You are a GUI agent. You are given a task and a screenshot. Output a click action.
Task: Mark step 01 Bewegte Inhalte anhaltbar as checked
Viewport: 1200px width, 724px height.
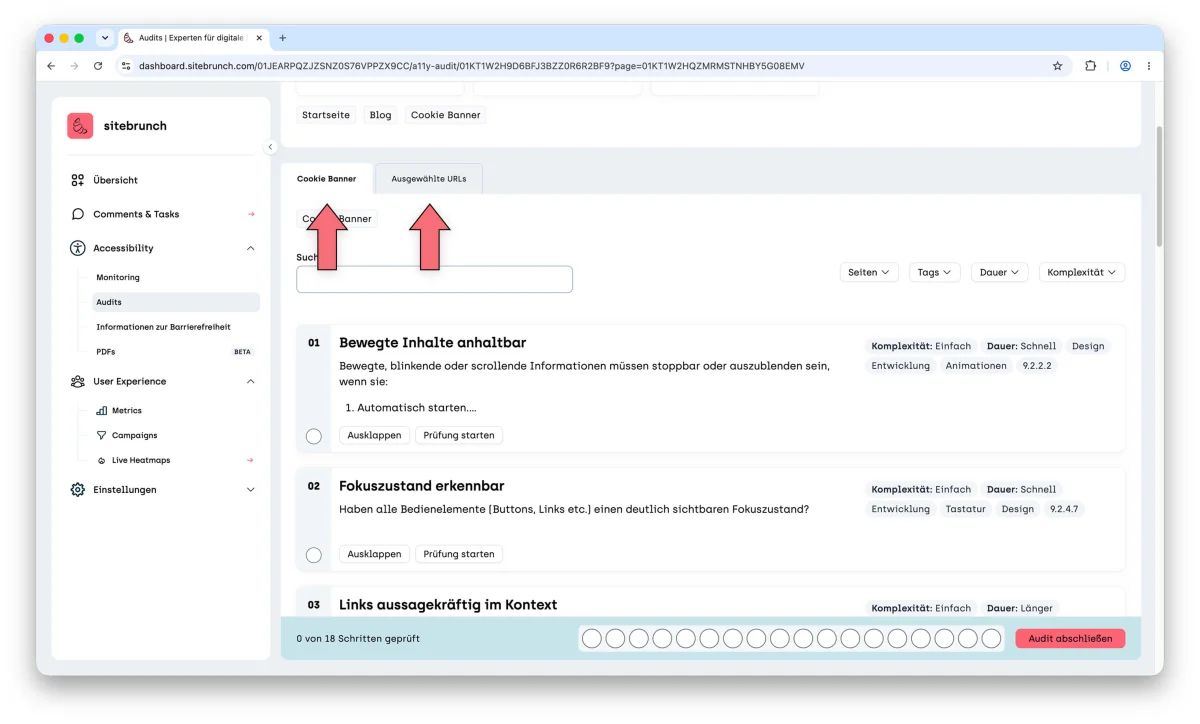coord(314,436)
